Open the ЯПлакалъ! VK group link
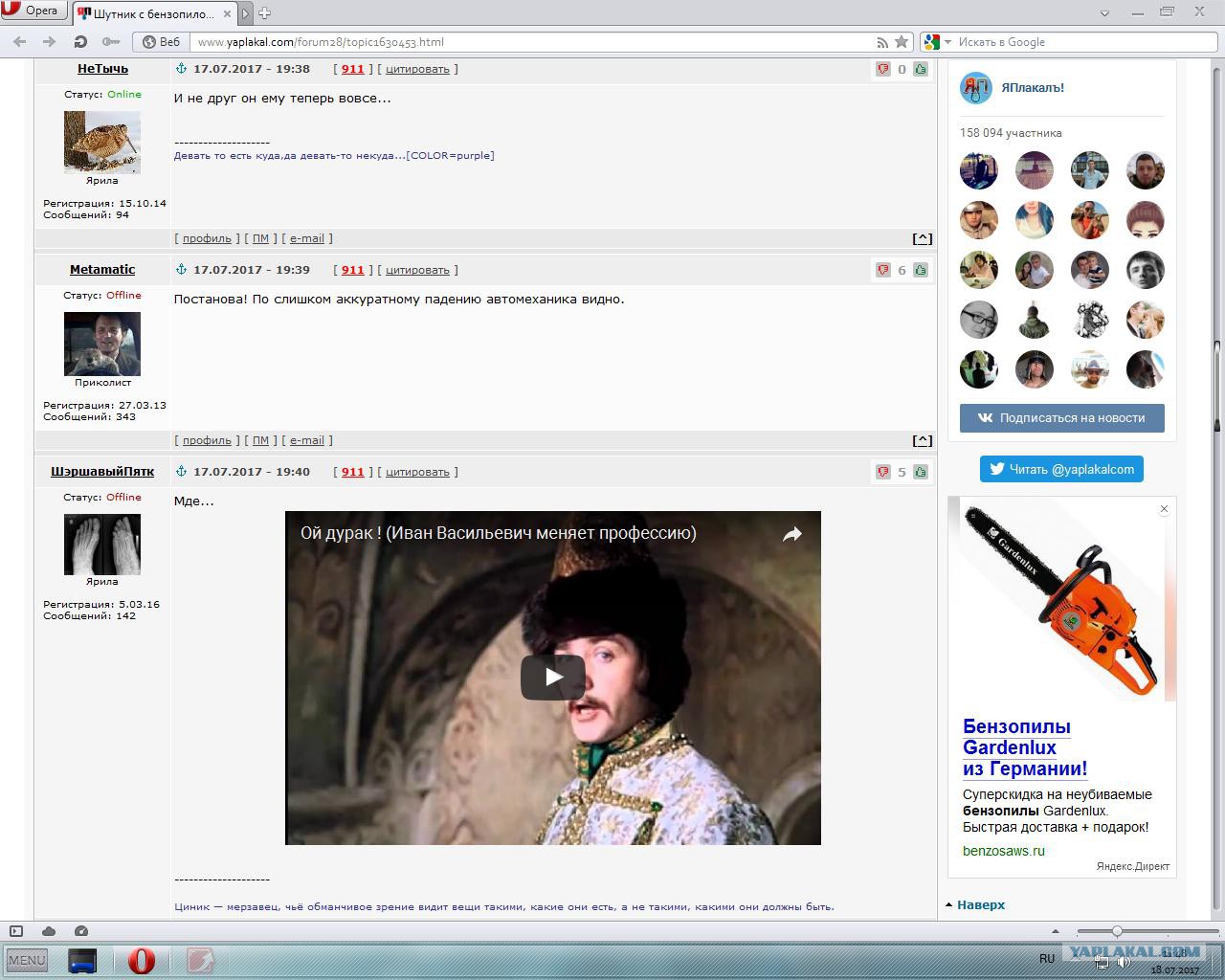Screen dimensions: 1225x980 click(x=1033, y=87)
